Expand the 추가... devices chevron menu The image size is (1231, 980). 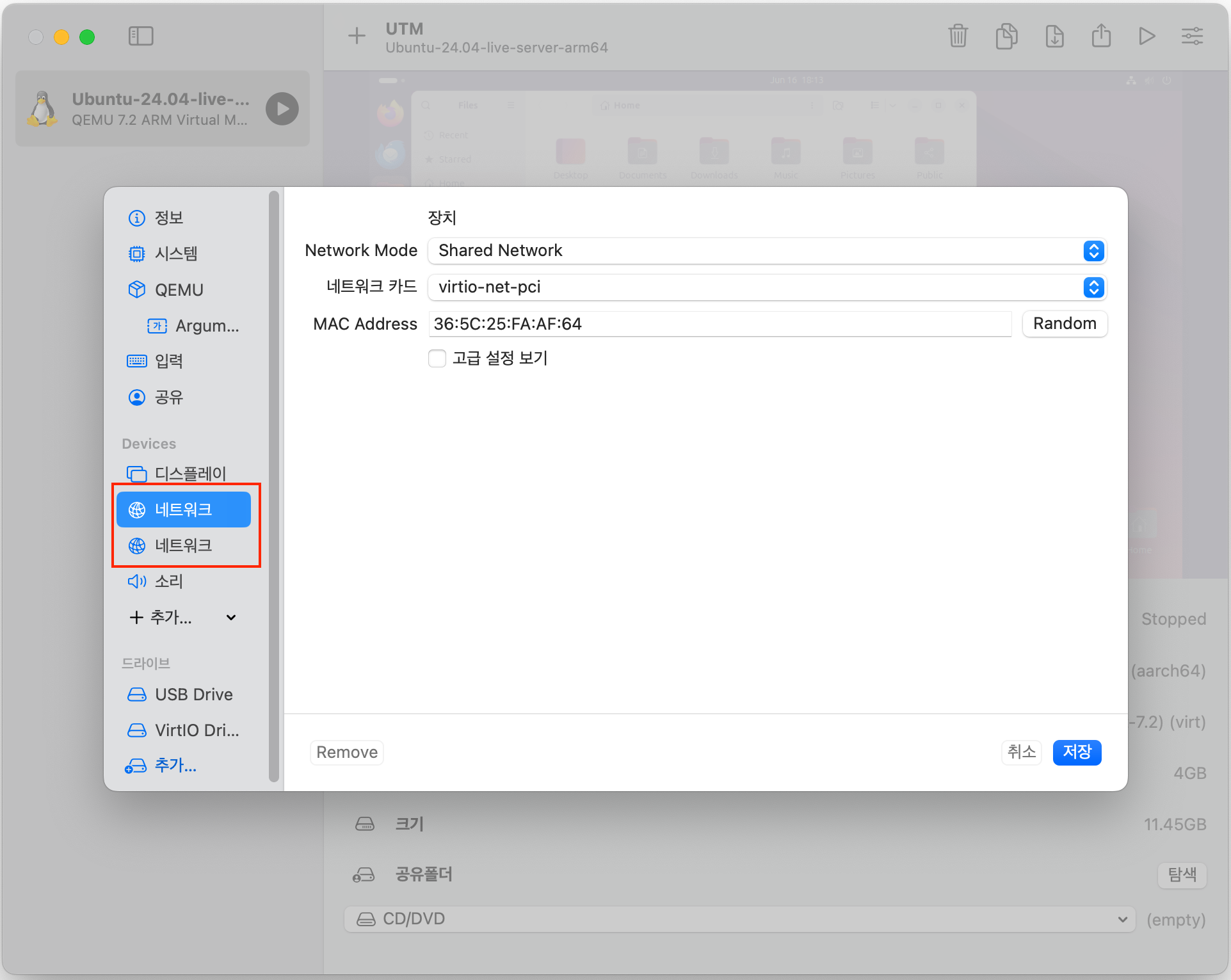tap(231, 618)
